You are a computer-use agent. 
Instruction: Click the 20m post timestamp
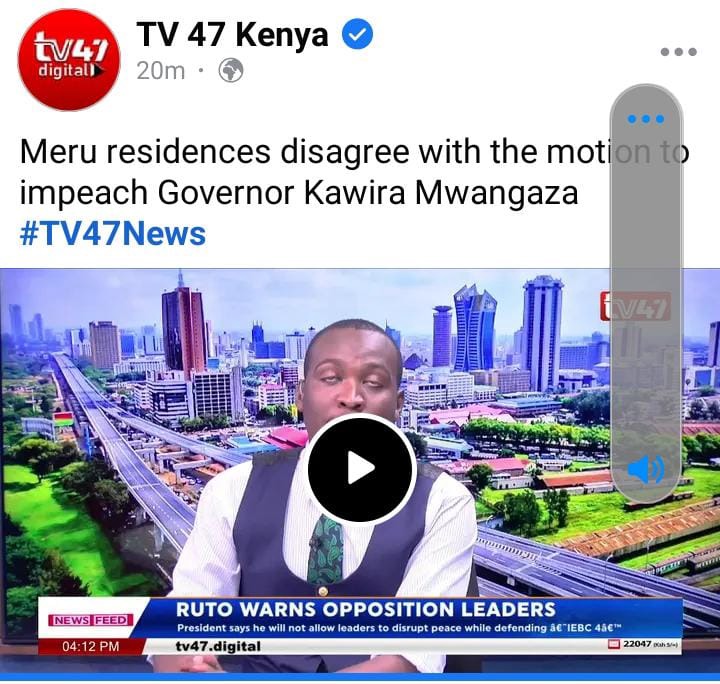pos(161,71)
